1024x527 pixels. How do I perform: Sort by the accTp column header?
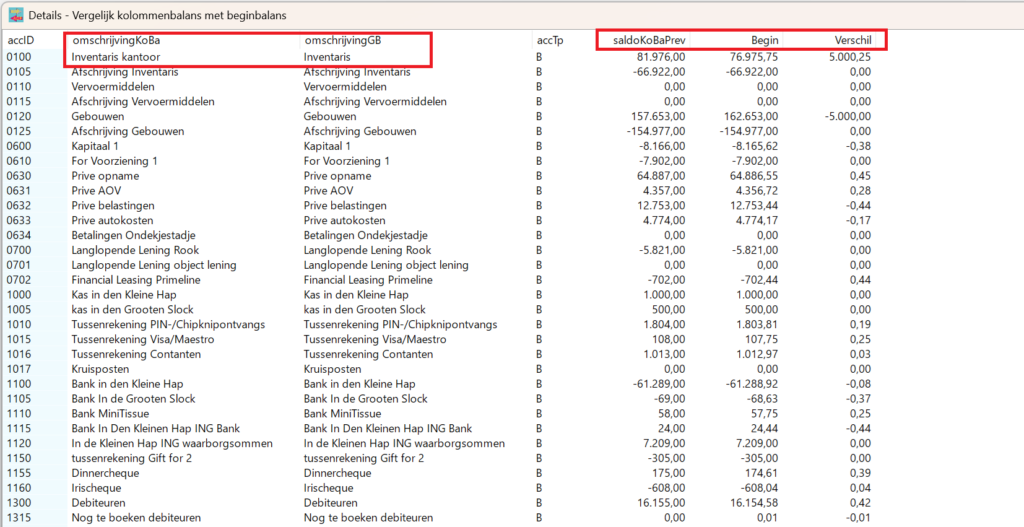(549, 40)
